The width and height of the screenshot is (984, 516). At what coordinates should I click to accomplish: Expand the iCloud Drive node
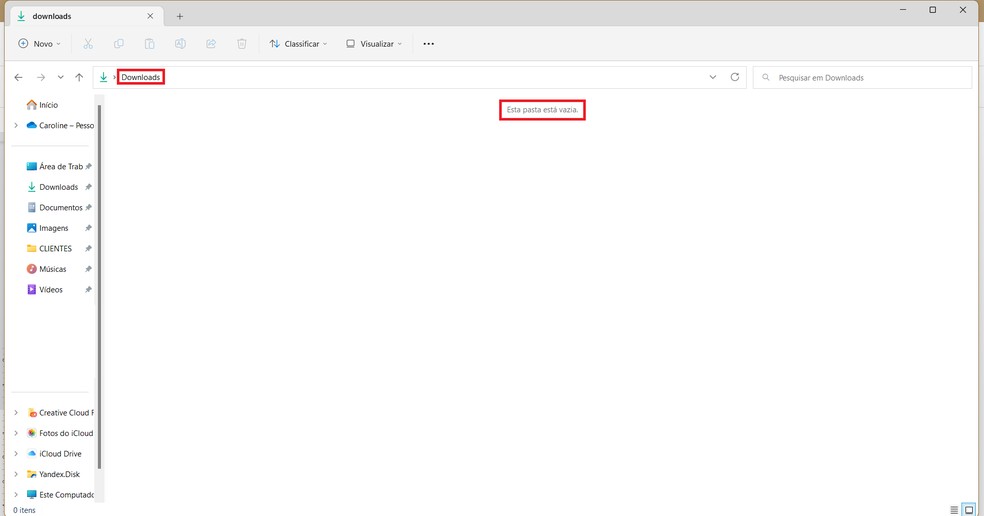click(16, 454)
